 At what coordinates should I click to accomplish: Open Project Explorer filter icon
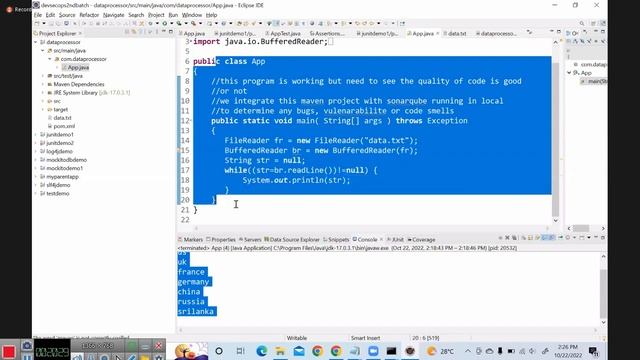(142, 32)
